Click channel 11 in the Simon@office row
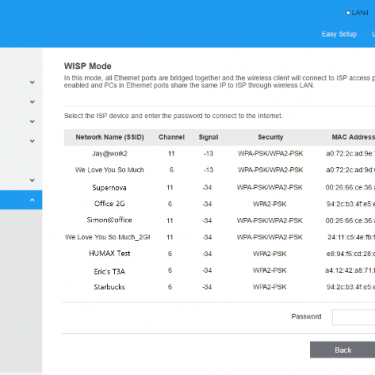This screenshot has width=375, height=375. click(170, 221)
